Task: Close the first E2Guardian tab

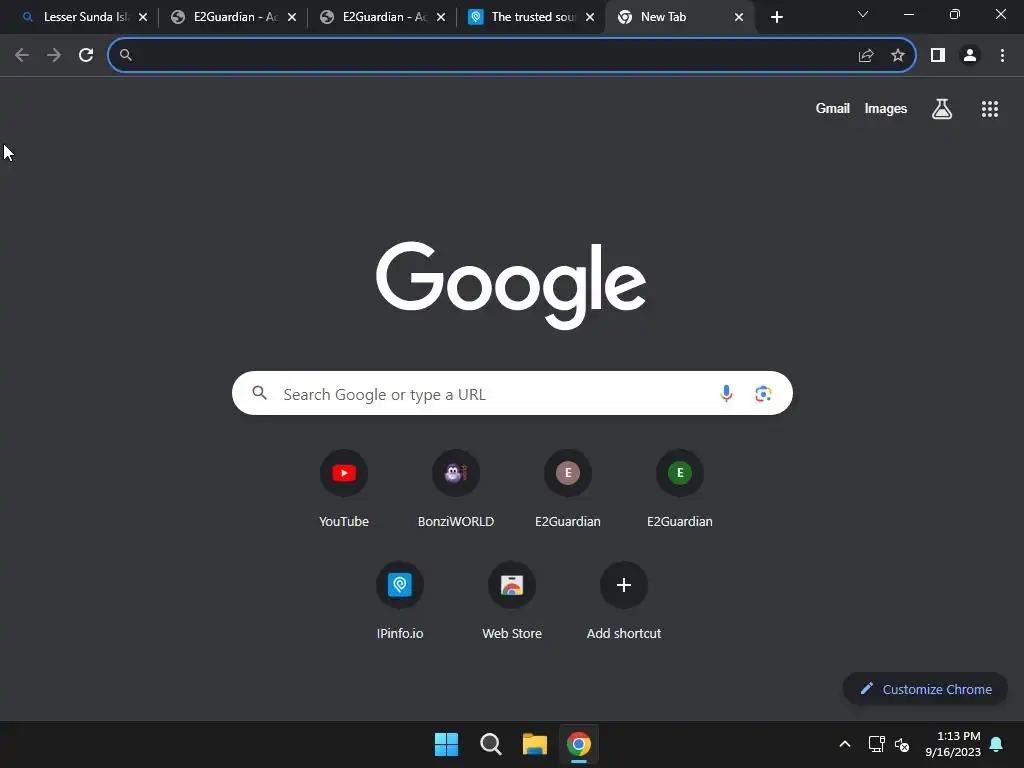Action: 292,17
